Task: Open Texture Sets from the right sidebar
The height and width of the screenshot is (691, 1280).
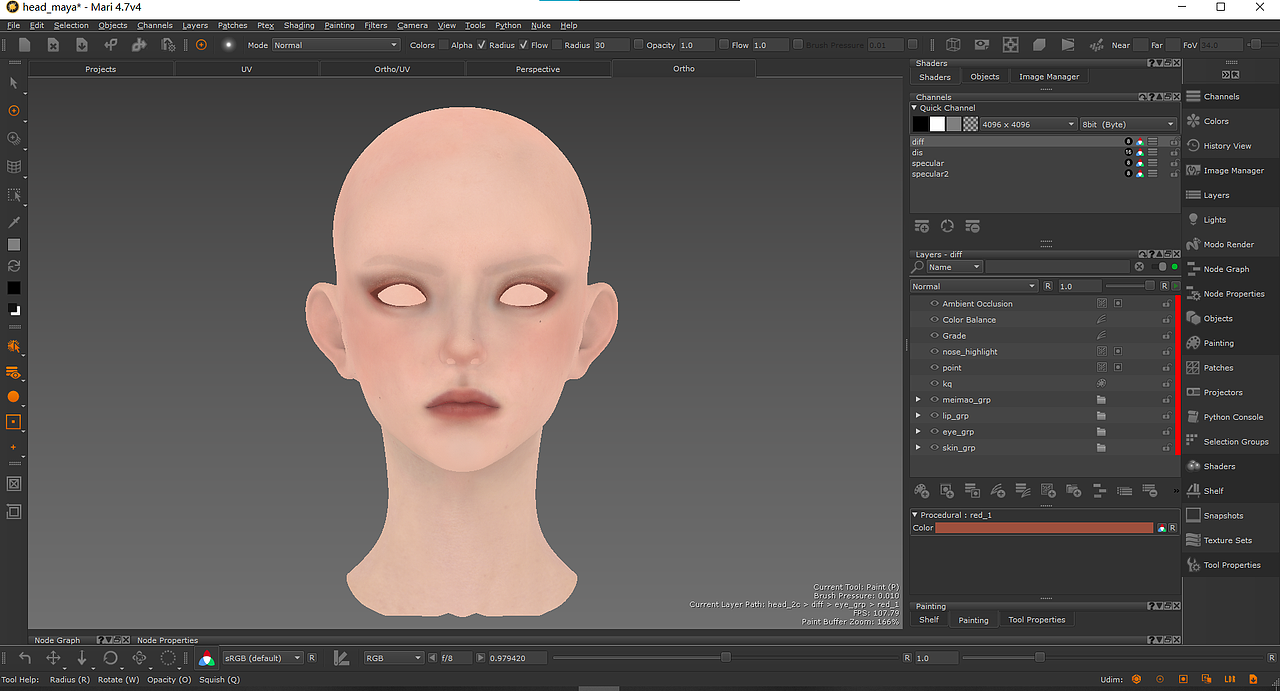Action: tap(1227, 540)
